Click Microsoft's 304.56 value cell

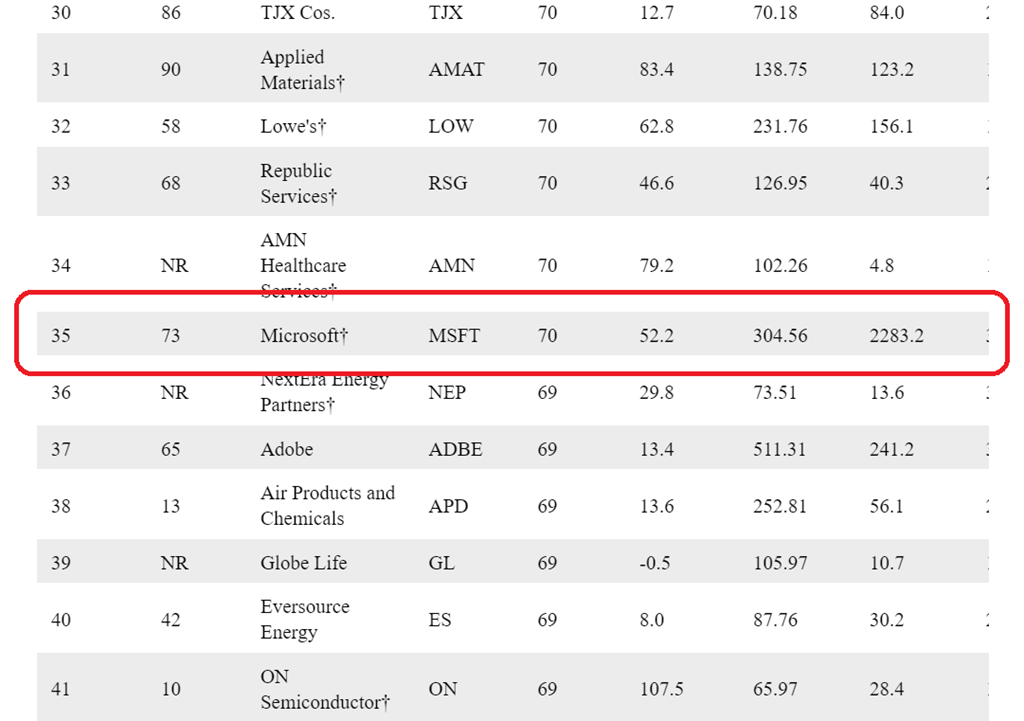tap(780, 336)
